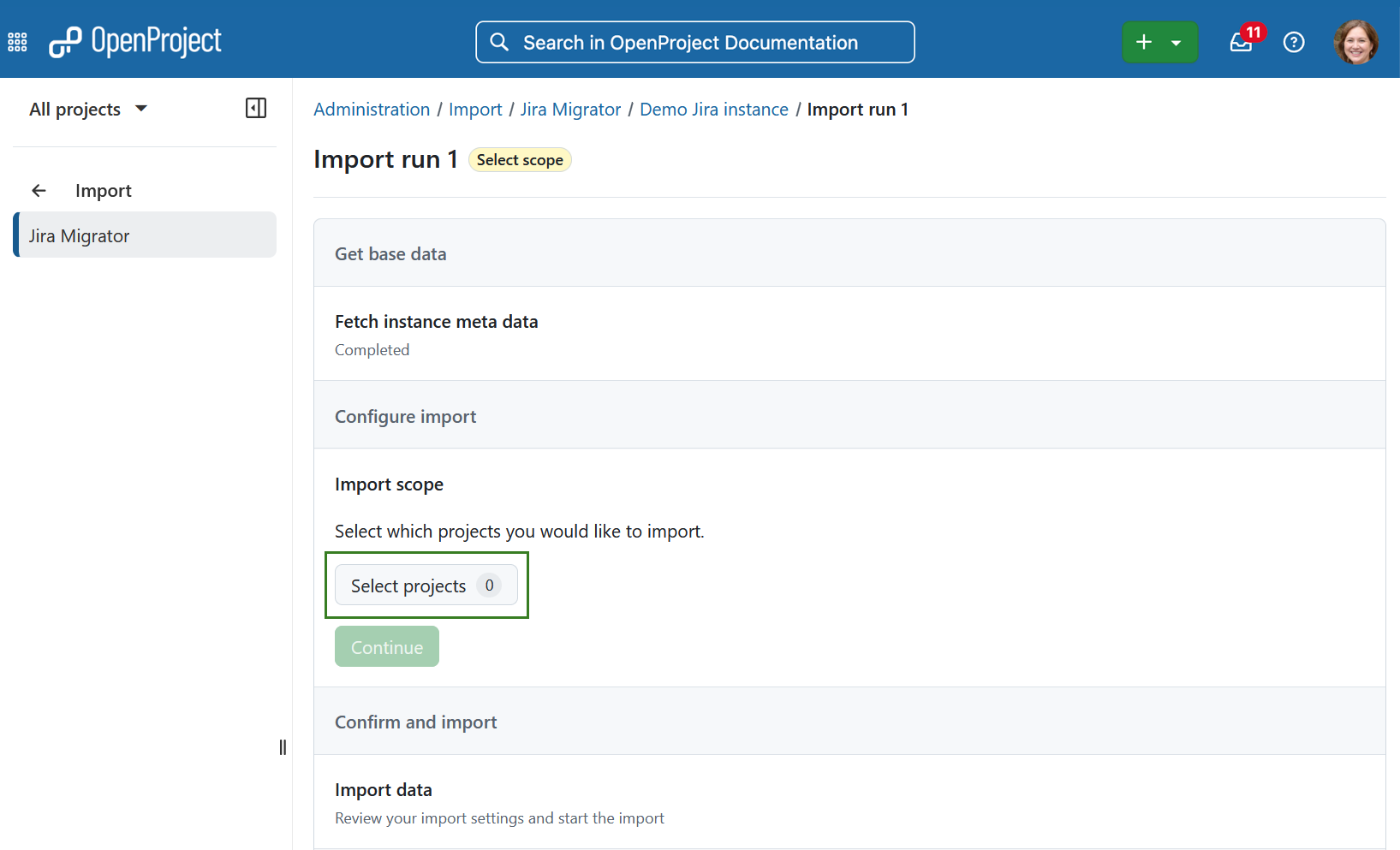
Task: Click the Import run 1 page title
Action: (x=386, y=159)
